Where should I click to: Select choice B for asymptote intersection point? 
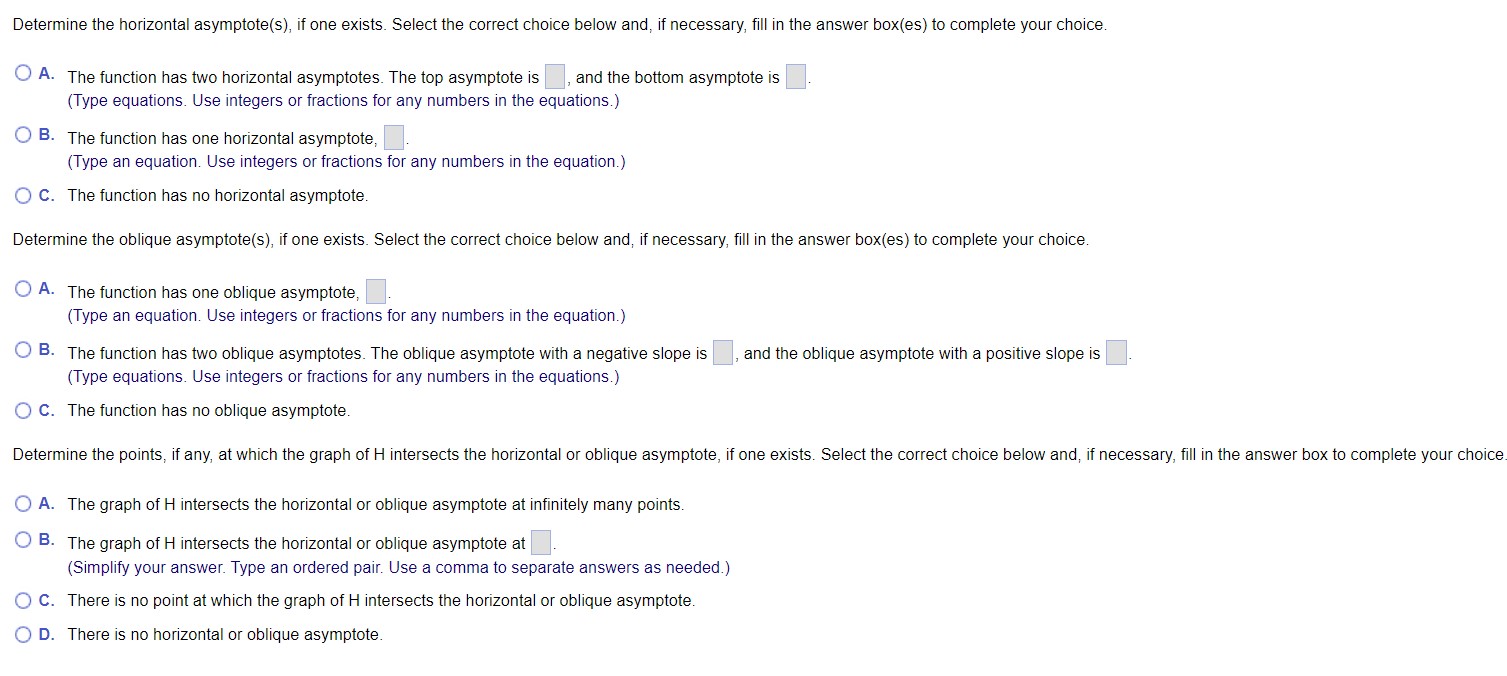point(22,541)
